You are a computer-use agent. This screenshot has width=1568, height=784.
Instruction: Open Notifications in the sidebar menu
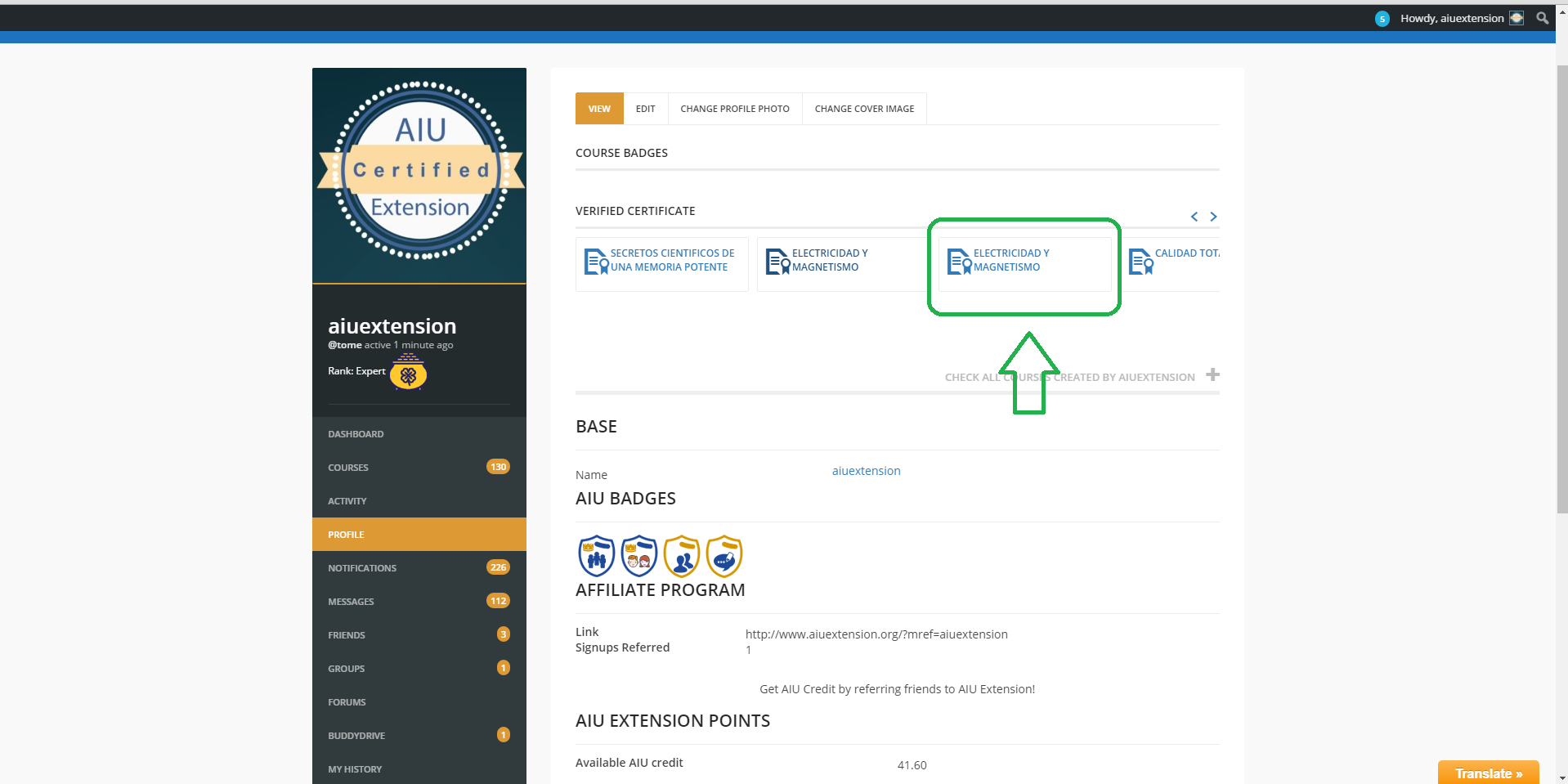pos(362,568)
